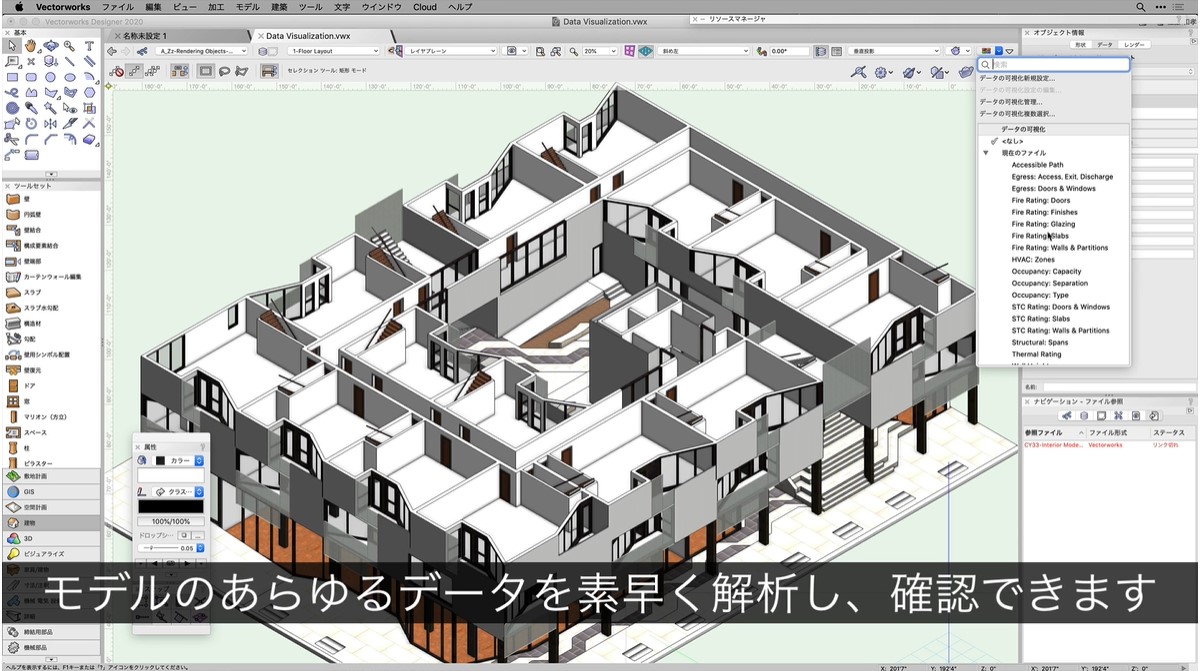This screenshot has width=1200, height=671.
Task: Select the Rectangle drawing tool
Action: click(x=11, y=76)
